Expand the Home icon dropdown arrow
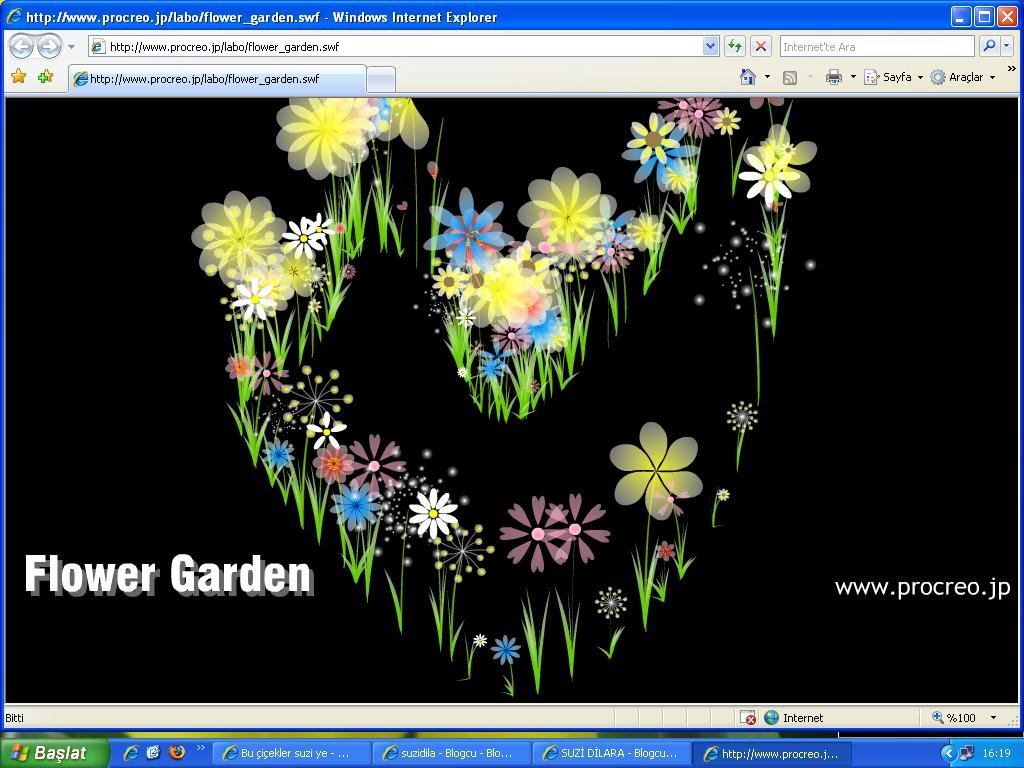The height and width of the screenshot is (768, 1024). pos(767,77)
